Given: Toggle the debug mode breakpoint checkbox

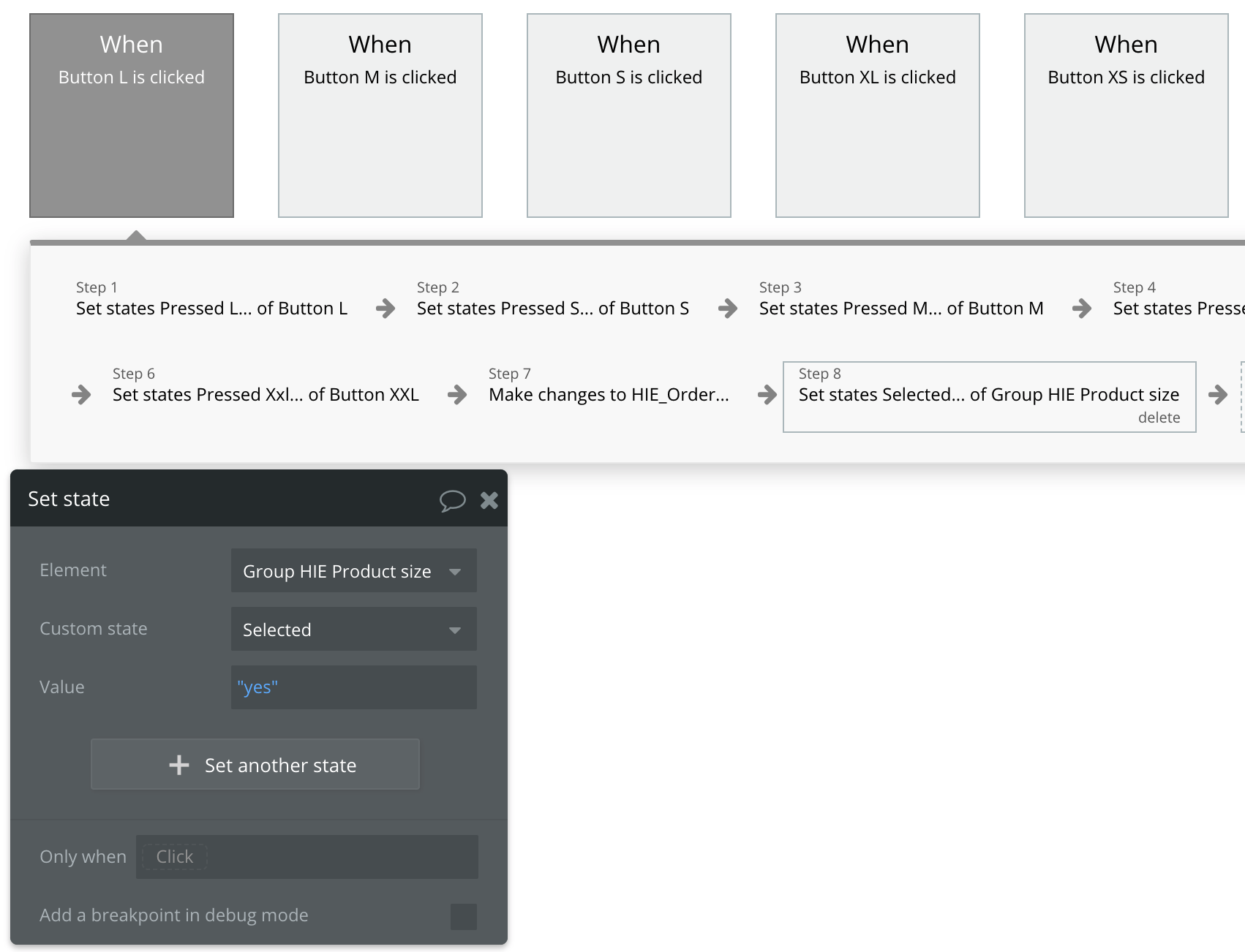Looking at the screenshot, I should tap(463, 916).
